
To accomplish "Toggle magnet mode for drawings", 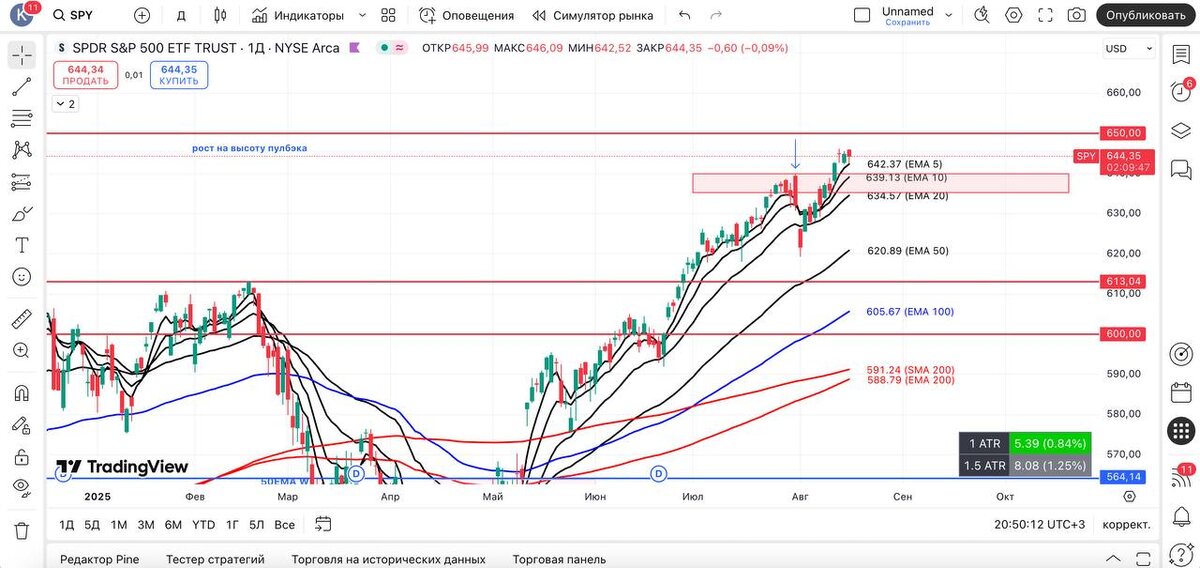I will (22, 392).
